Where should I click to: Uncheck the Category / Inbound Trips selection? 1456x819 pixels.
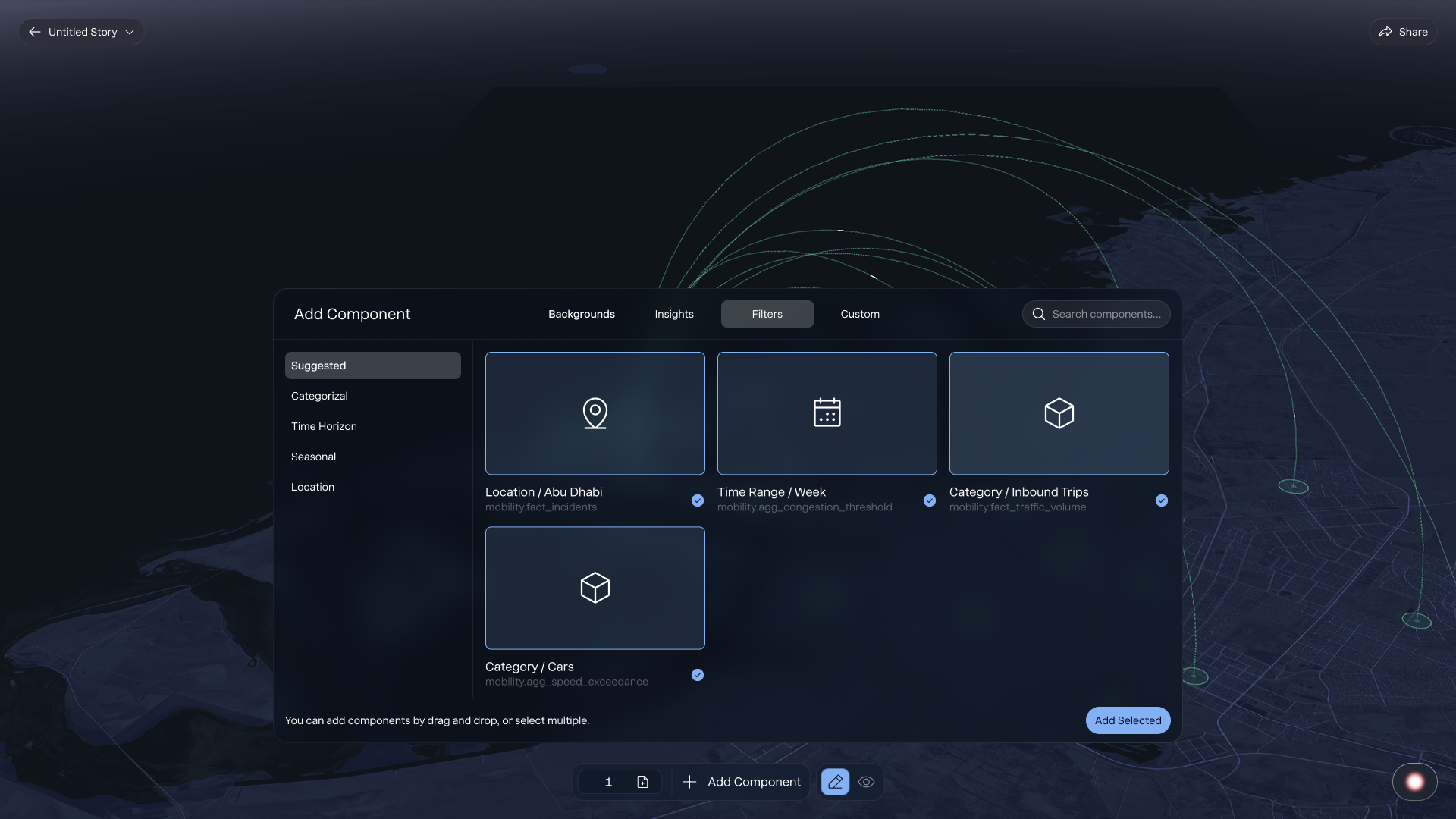[x=1161, y=500]
